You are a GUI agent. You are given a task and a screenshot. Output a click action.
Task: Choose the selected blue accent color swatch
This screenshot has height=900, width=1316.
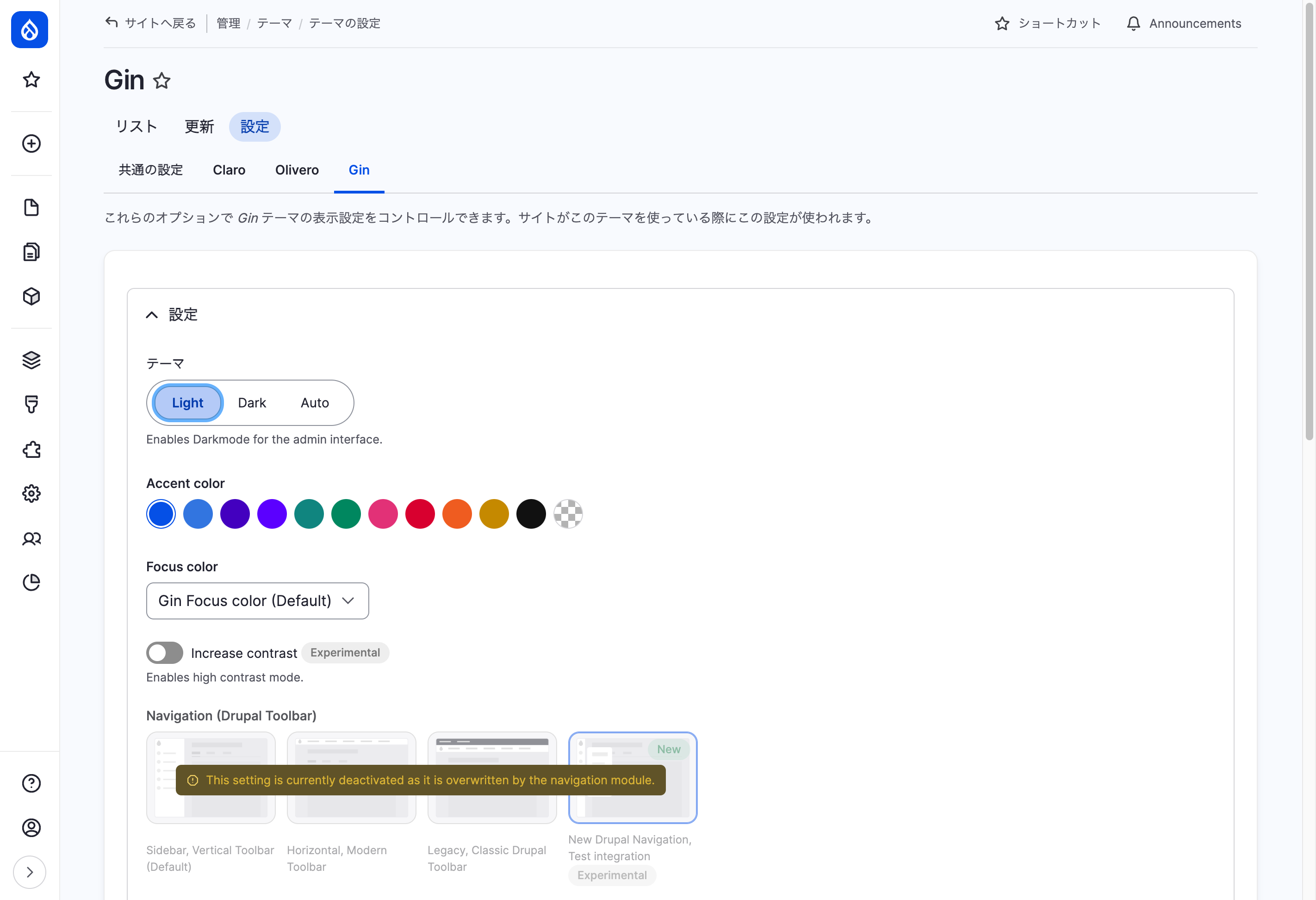point(161,514)
